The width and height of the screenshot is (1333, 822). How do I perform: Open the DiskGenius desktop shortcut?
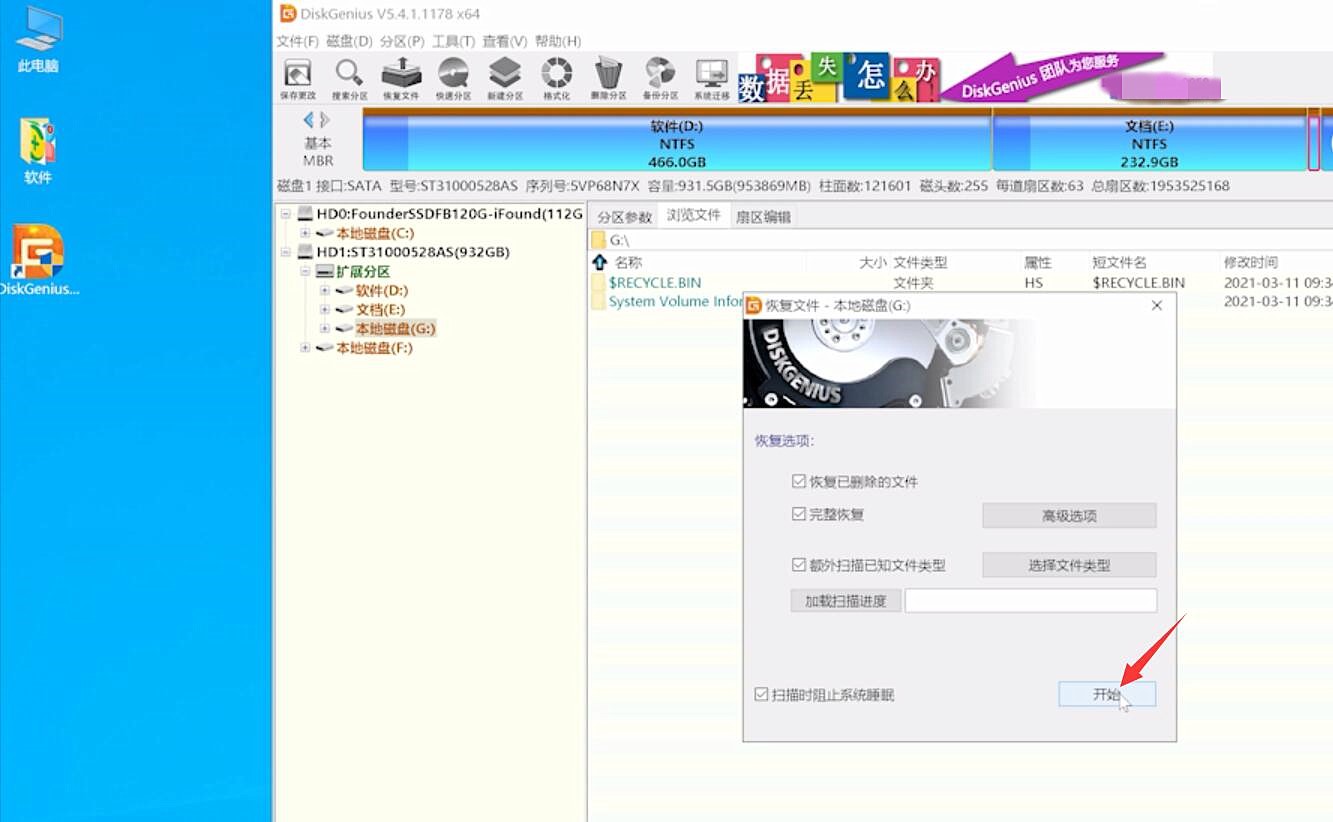coord(38,260)
